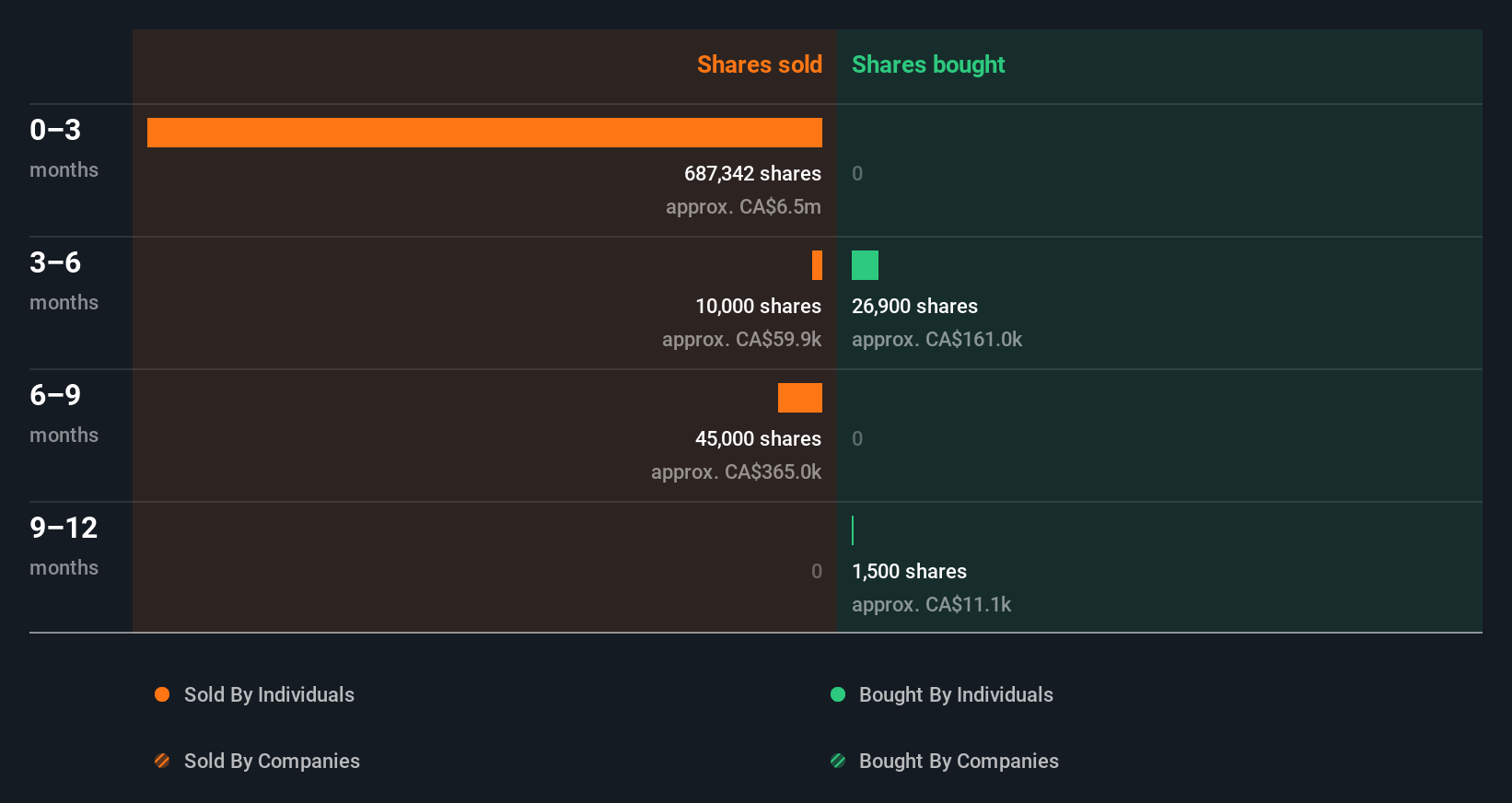
Task: Click the 1,500 shares value
Action: (909, 571)
